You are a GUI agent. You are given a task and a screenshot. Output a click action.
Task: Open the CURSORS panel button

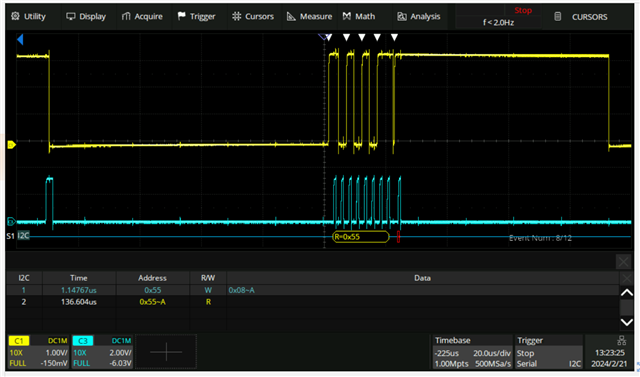[x=580, y=17]
